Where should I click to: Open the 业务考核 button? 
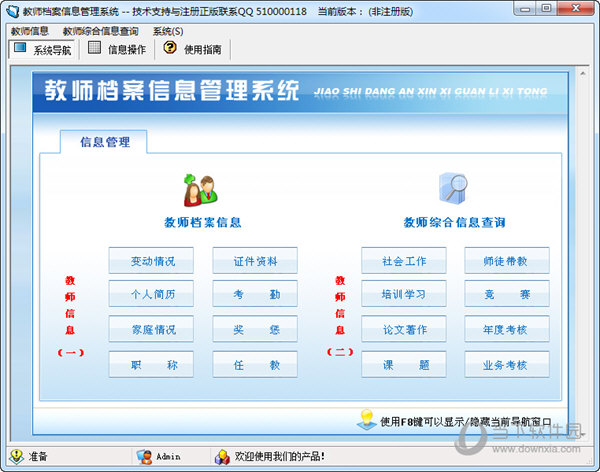[507, 364]
